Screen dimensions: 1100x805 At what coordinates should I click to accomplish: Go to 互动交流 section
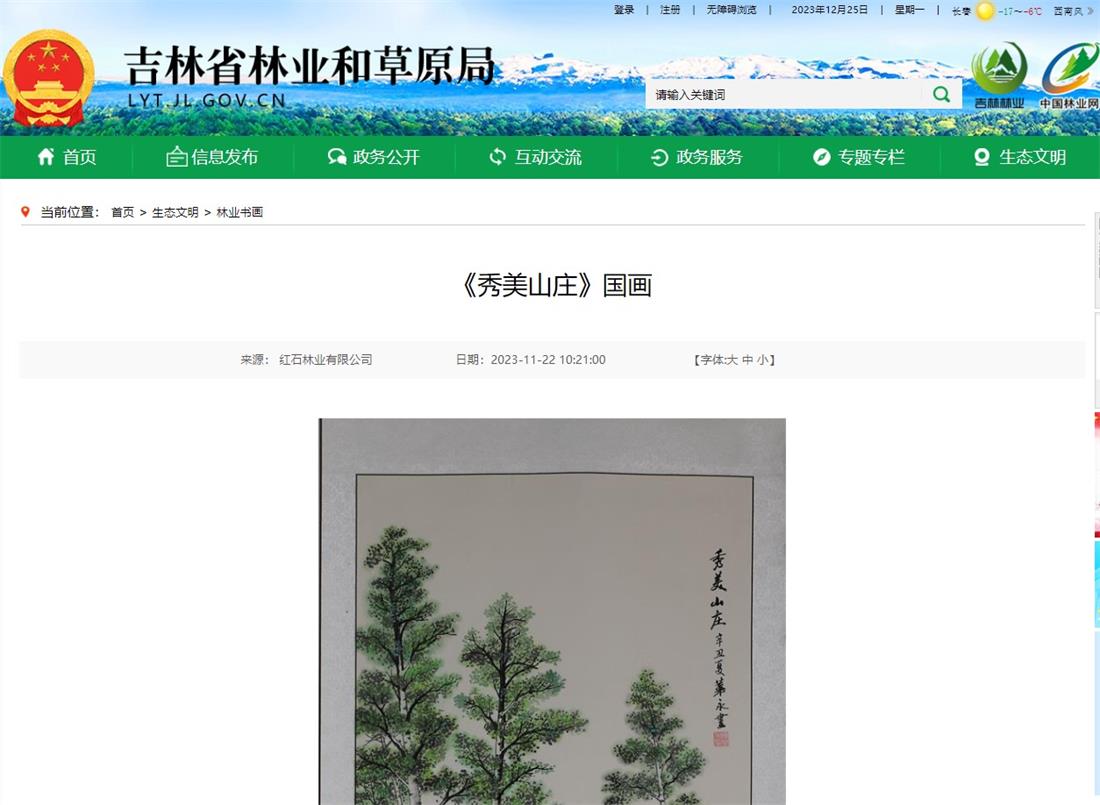pos(535,157)
